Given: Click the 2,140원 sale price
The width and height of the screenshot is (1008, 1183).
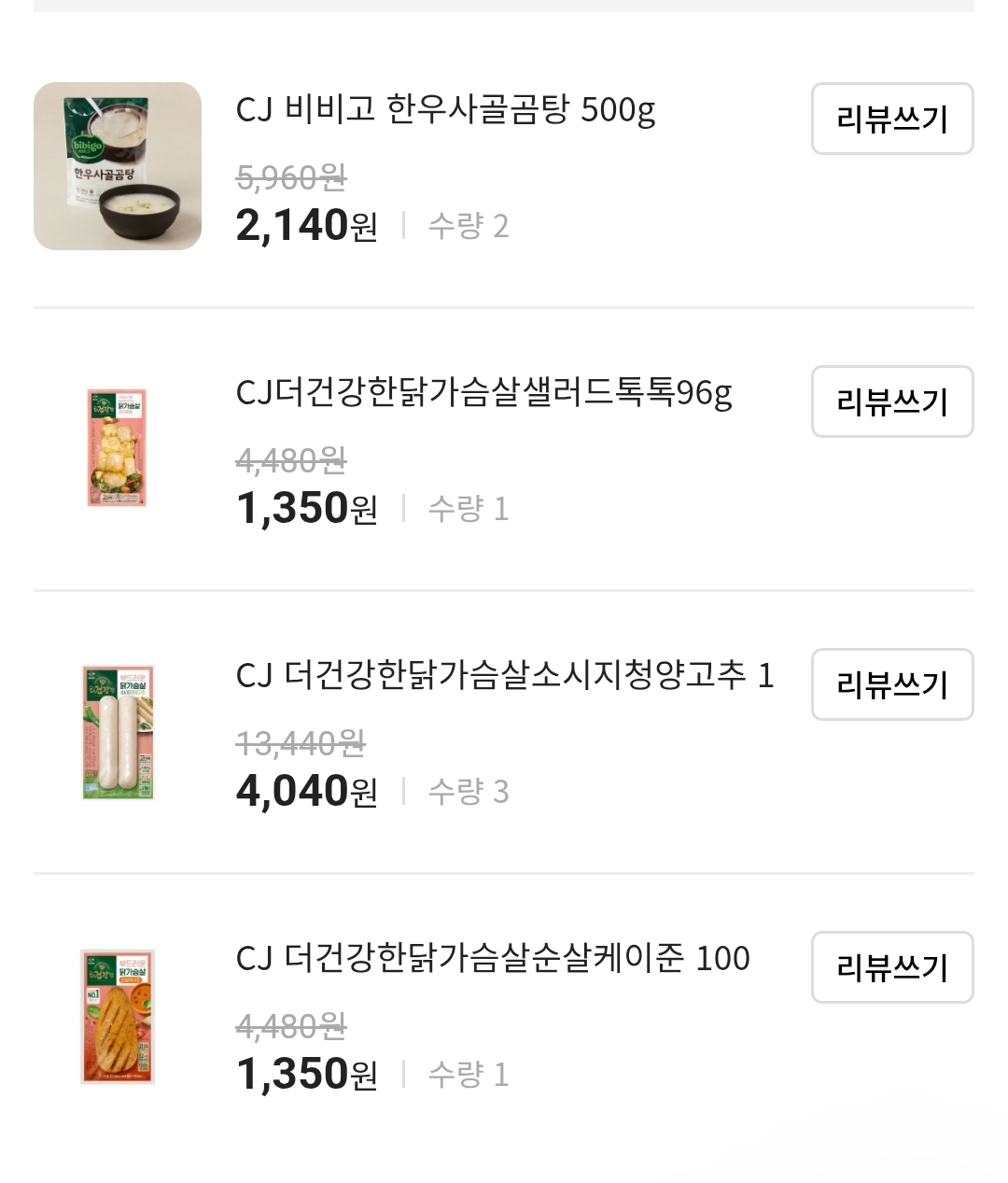Looking at the screenshot, I should coord(306,226).
